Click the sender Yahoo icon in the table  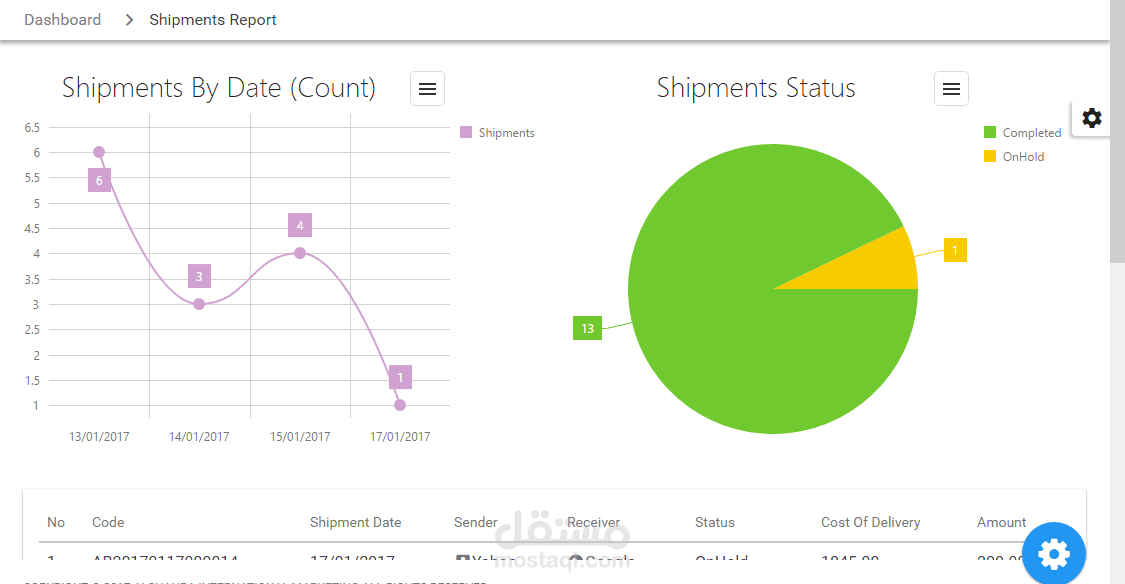[x=461, y=560]
